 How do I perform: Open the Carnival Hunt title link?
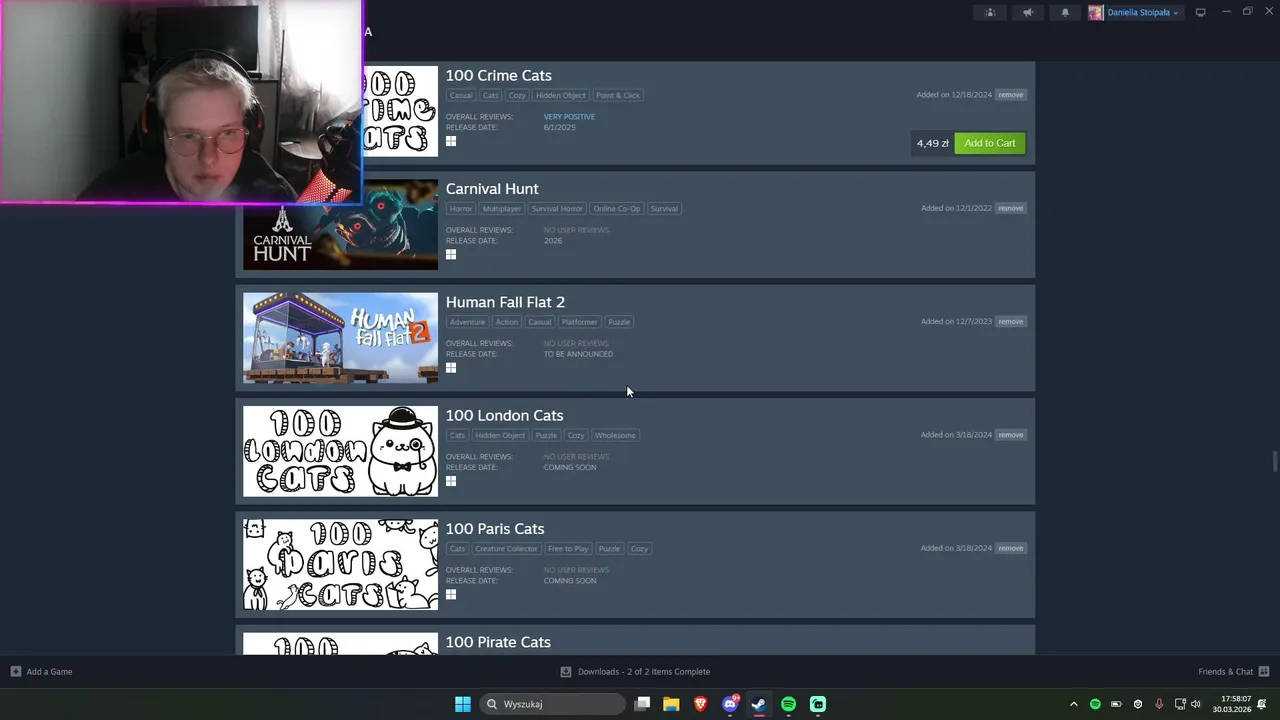point(492,188)
